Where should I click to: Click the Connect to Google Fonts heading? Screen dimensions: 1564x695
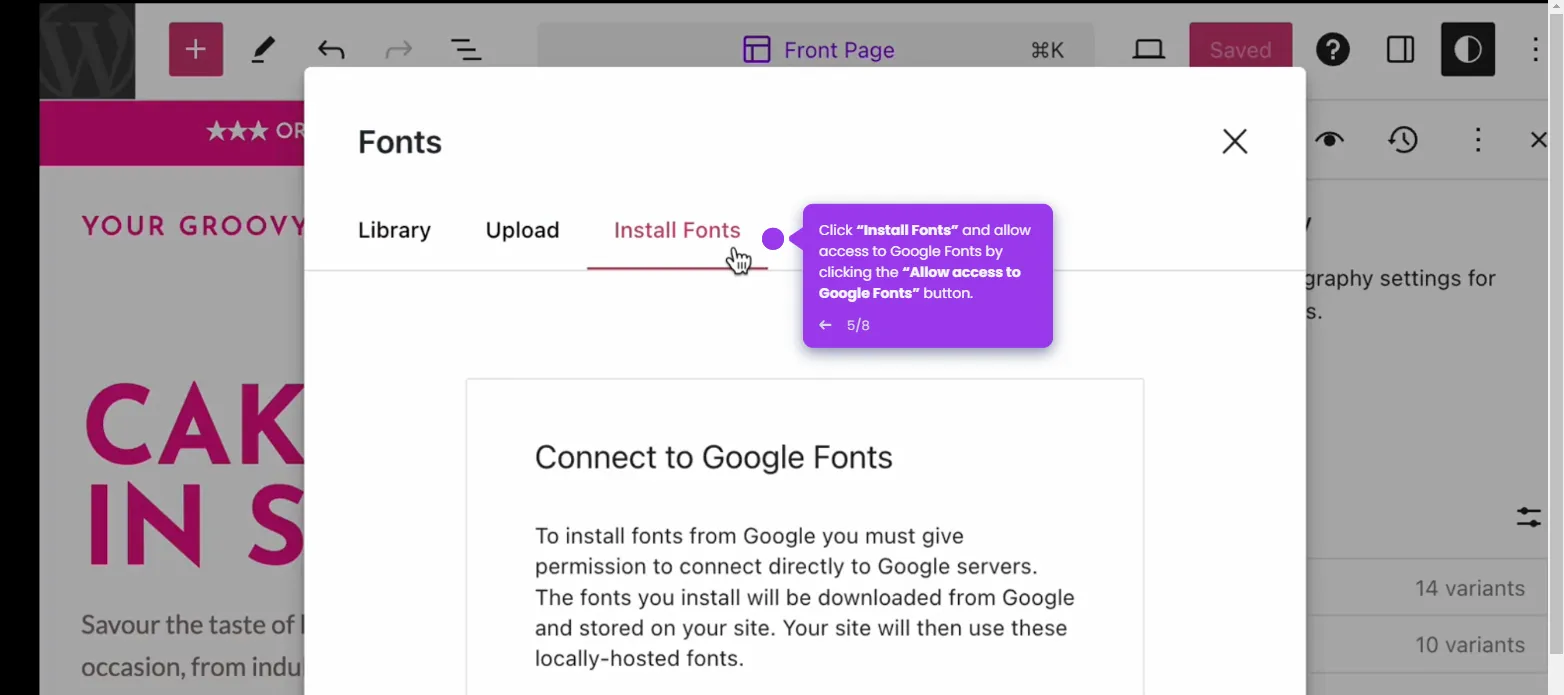[713, 458]
